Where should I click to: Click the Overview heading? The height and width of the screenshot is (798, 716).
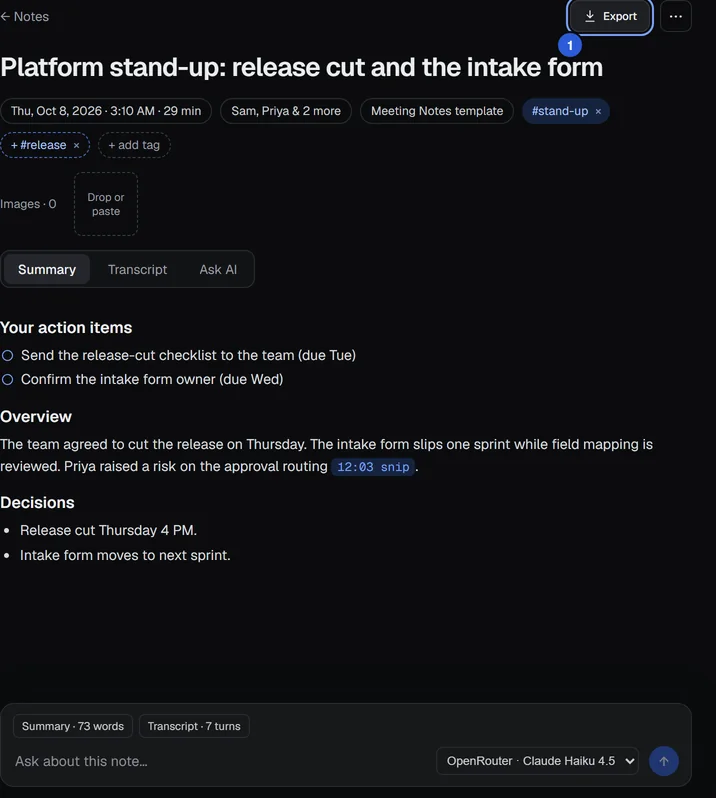[36, 417]
